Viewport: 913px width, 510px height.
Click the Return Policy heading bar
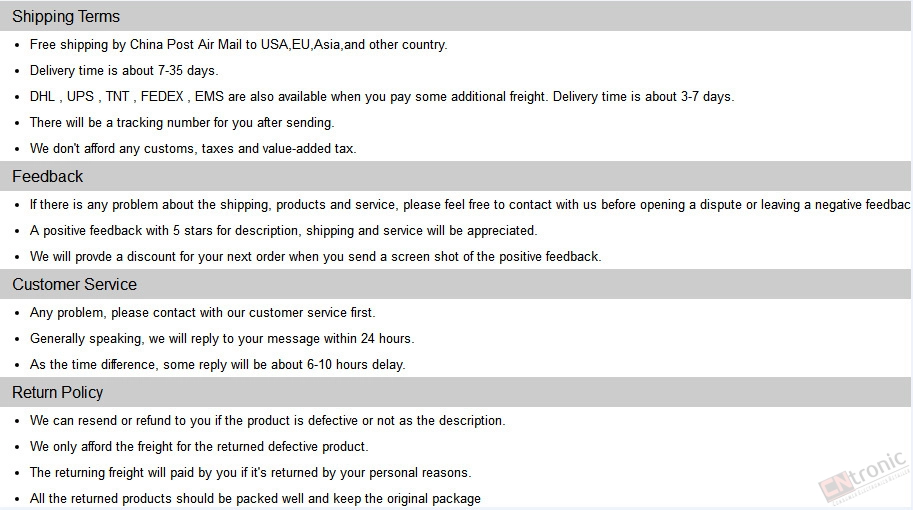456,392
